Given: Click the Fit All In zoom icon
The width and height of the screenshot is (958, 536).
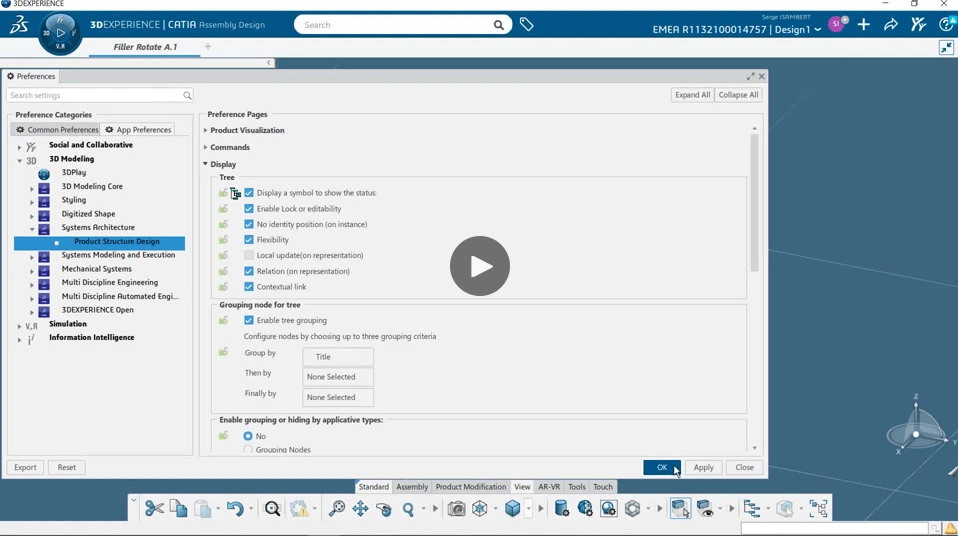Looking at the screenshot, I should click(x=337, y=508).
